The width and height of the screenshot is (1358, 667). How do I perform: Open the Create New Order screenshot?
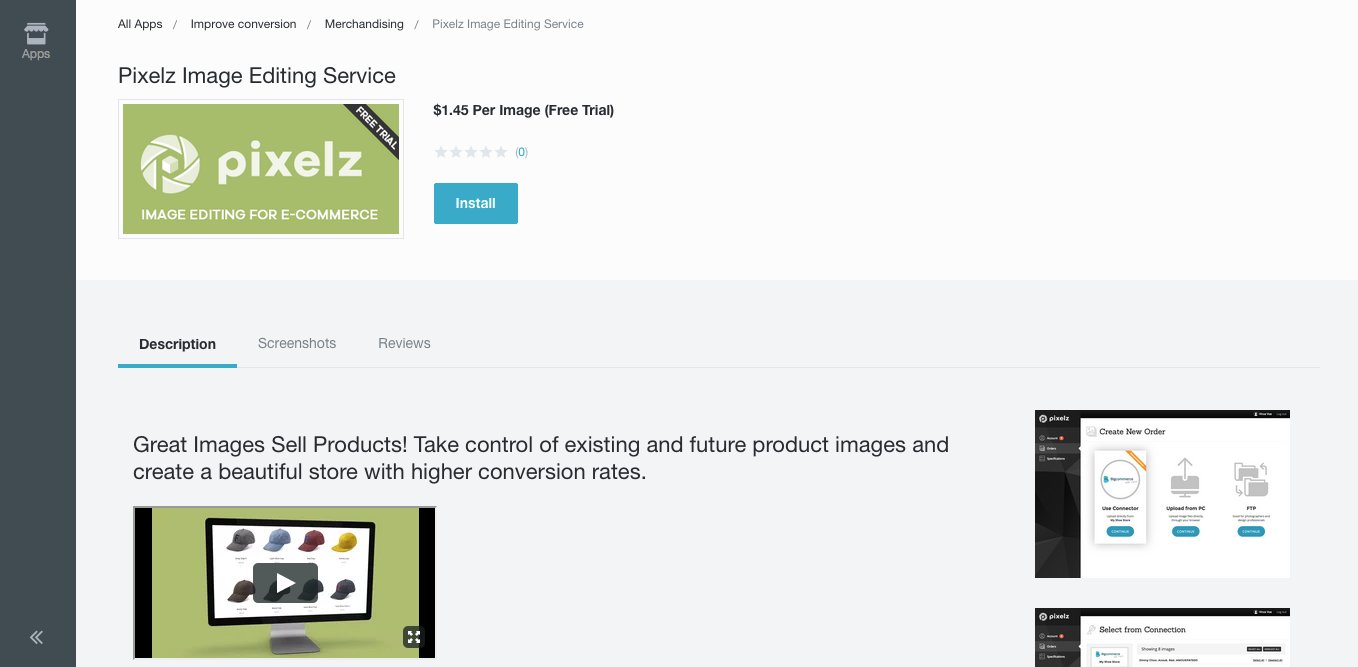click(x=1162, y=494)
